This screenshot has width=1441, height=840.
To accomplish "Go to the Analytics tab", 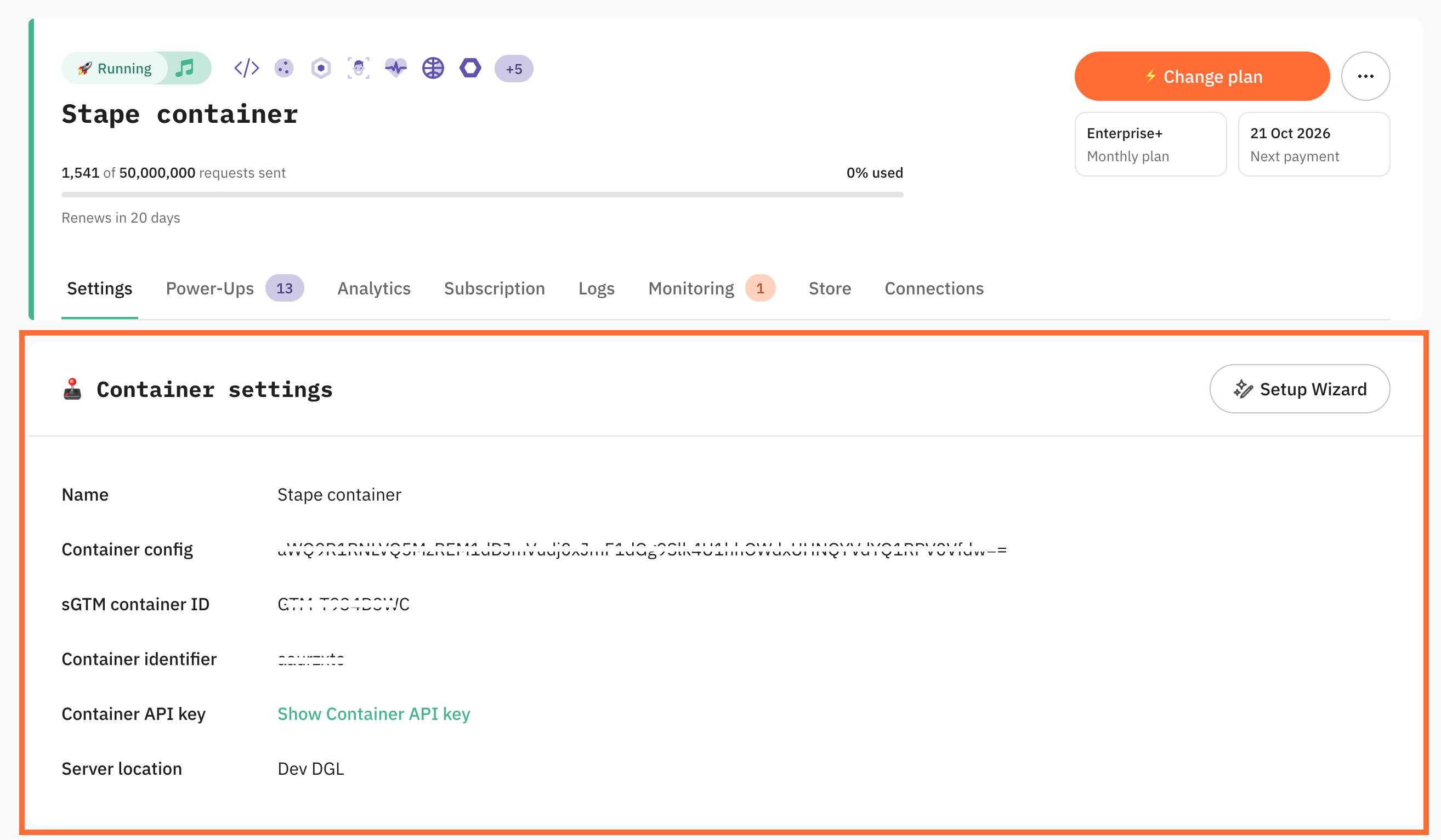I will (374, 288).
